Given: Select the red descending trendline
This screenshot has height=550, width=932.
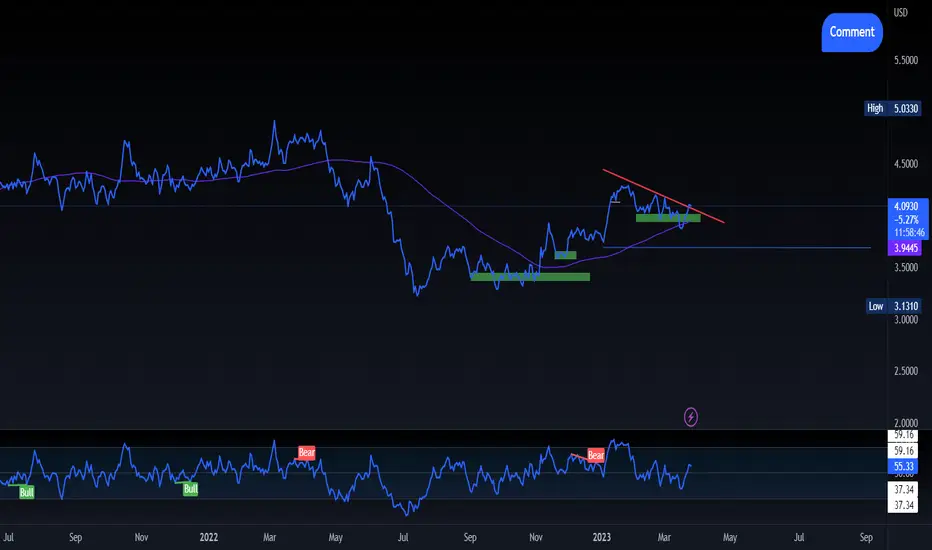Looking at the screenshot, I should tap(663, 196).
